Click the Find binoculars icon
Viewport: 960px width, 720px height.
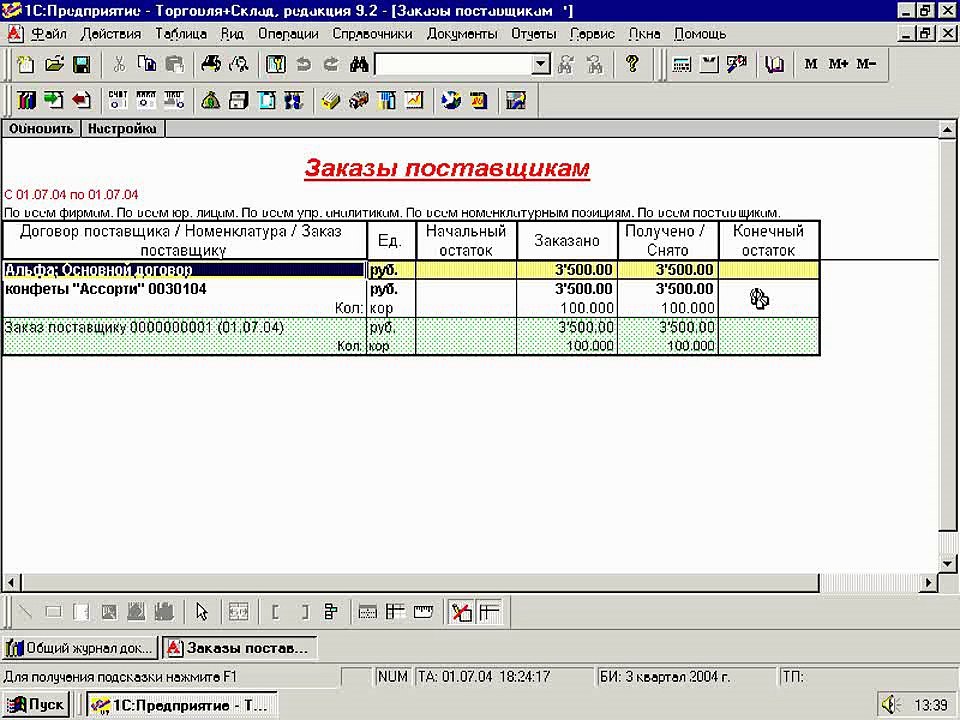(x=359, y=64)
